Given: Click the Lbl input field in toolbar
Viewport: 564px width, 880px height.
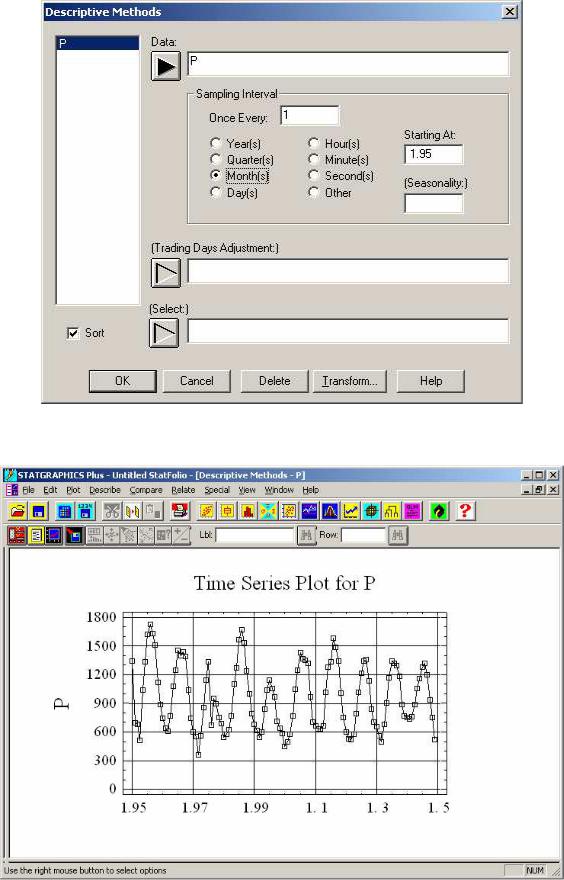Looking at the screenshot, I should 255,535.
